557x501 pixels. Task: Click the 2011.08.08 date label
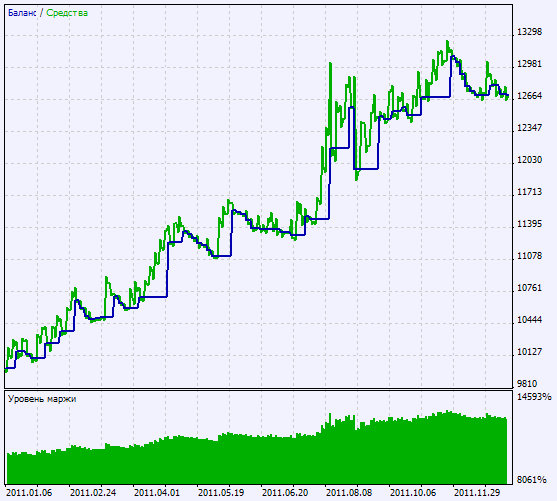coord(349,493)
